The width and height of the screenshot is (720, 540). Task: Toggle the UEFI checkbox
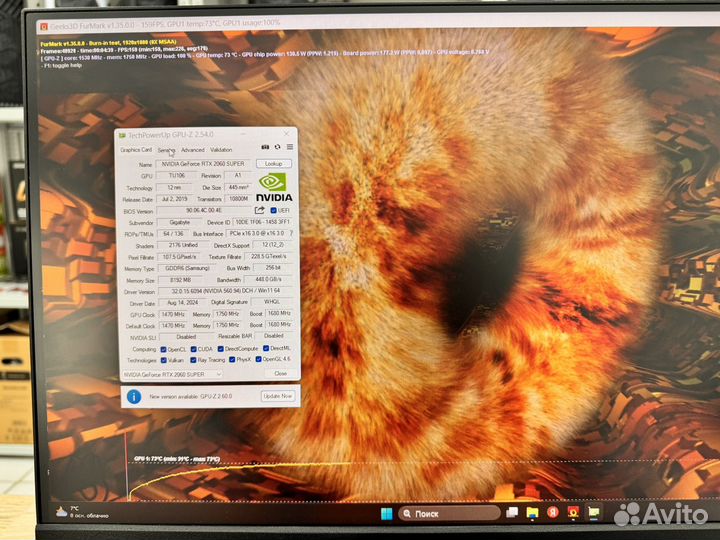[273, 210]
